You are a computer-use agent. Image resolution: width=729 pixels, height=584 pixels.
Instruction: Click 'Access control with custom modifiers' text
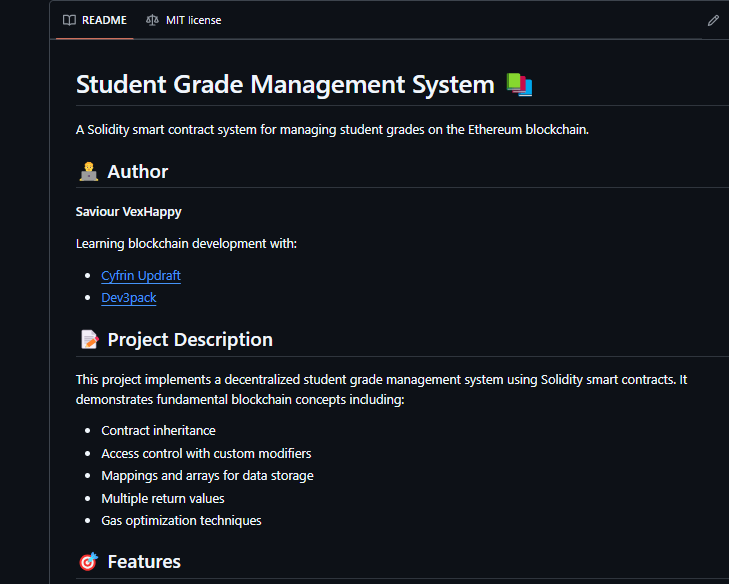[x=206, y=453]
